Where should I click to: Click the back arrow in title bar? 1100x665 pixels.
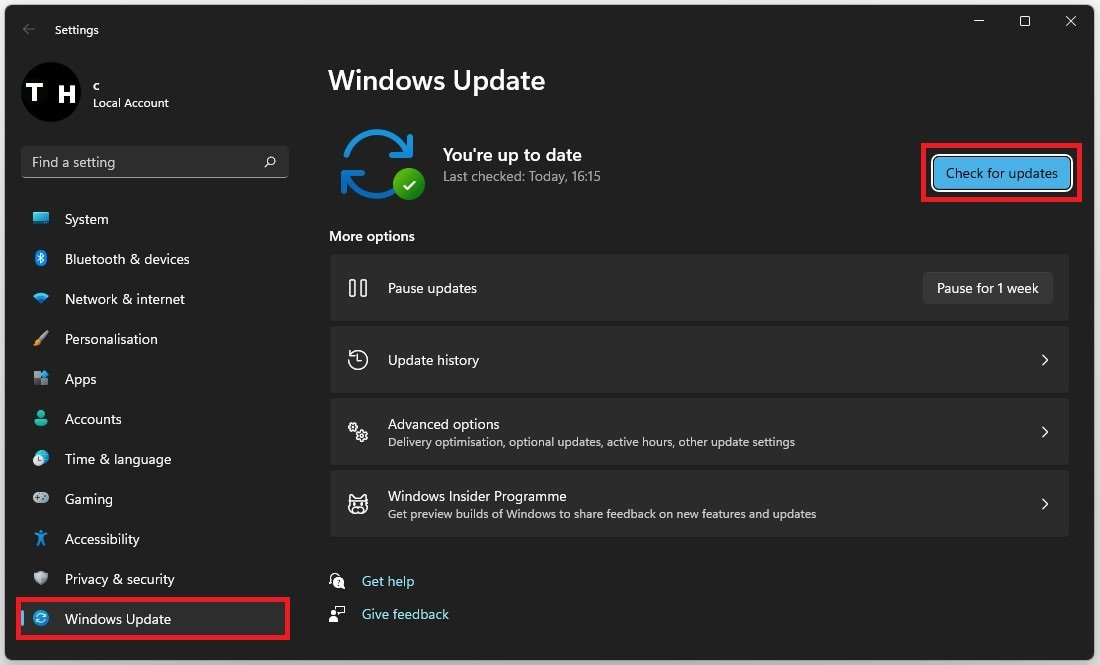coord(29,29)
